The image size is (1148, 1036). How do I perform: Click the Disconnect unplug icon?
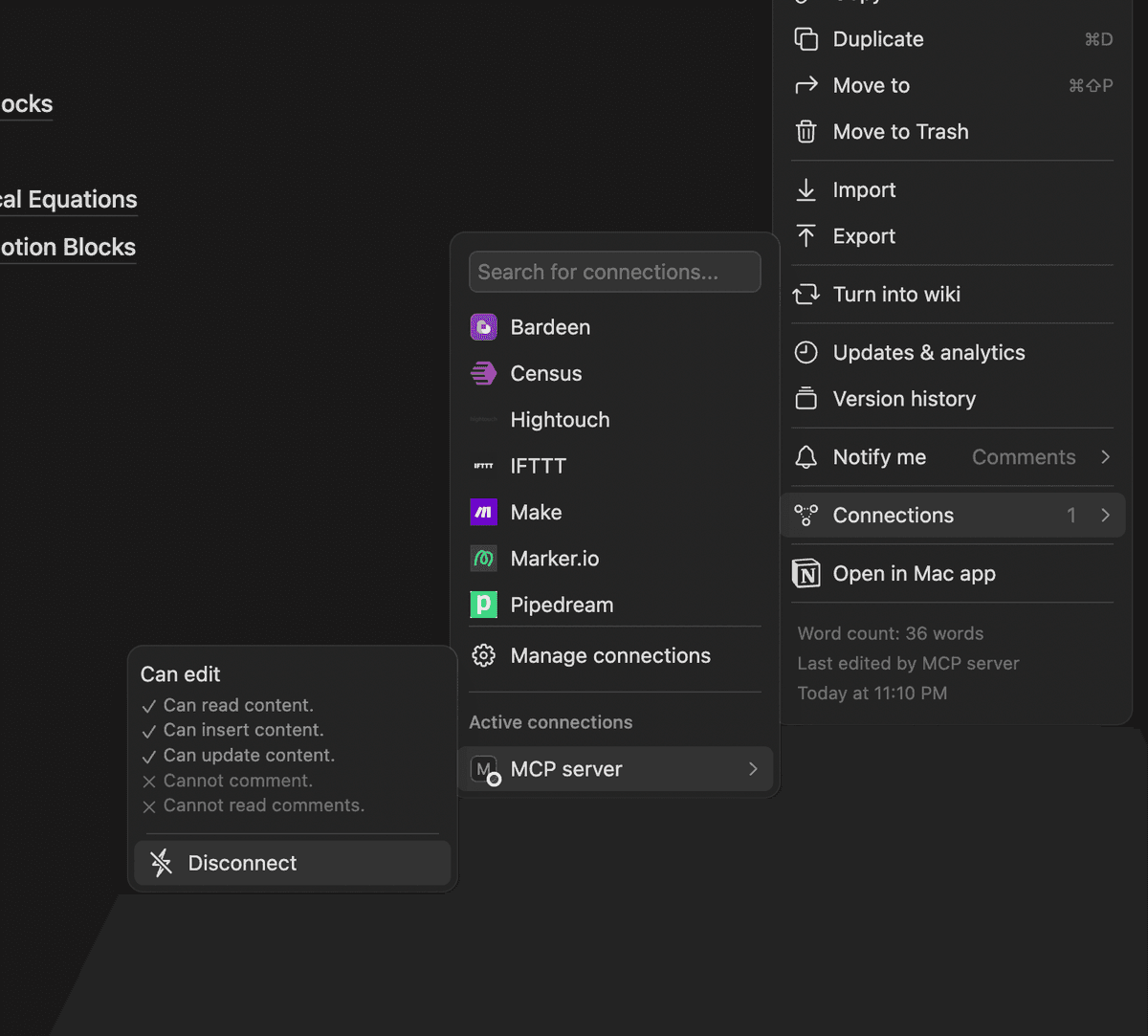[x=161, y=863]
